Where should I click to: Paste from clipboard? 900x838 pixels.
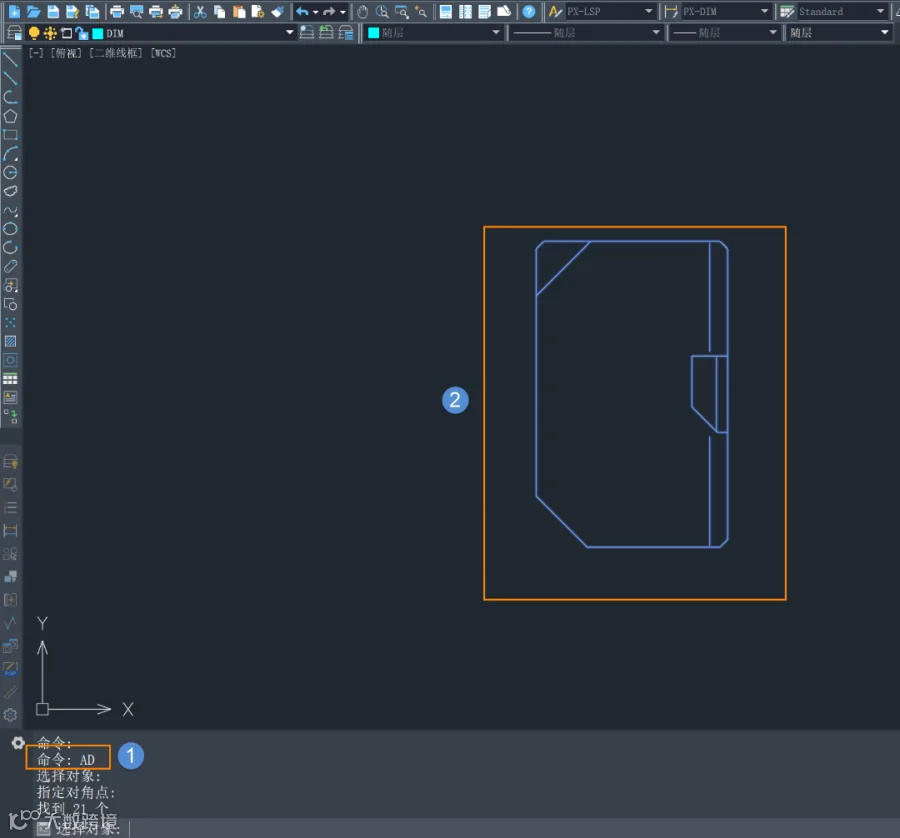[239, 11]
